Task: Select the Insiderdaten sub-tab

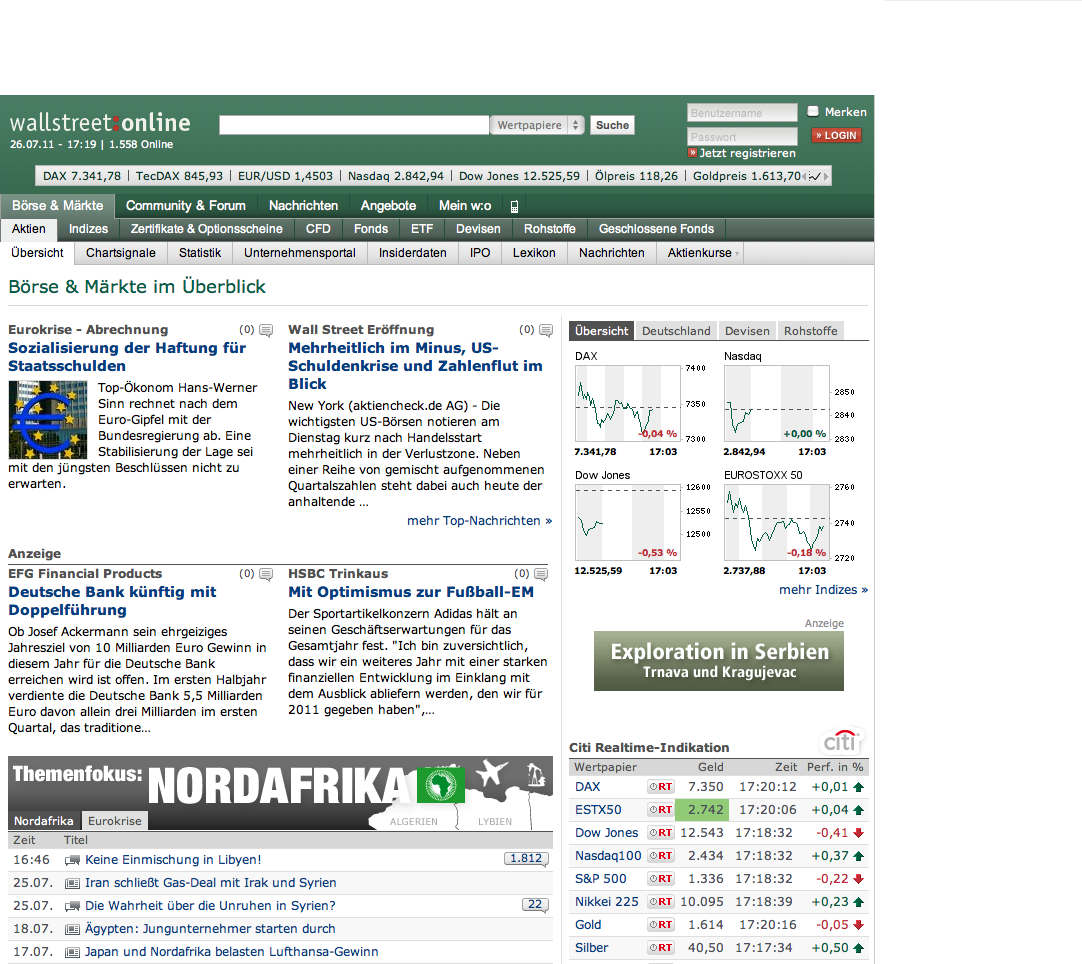Action: 413,253
